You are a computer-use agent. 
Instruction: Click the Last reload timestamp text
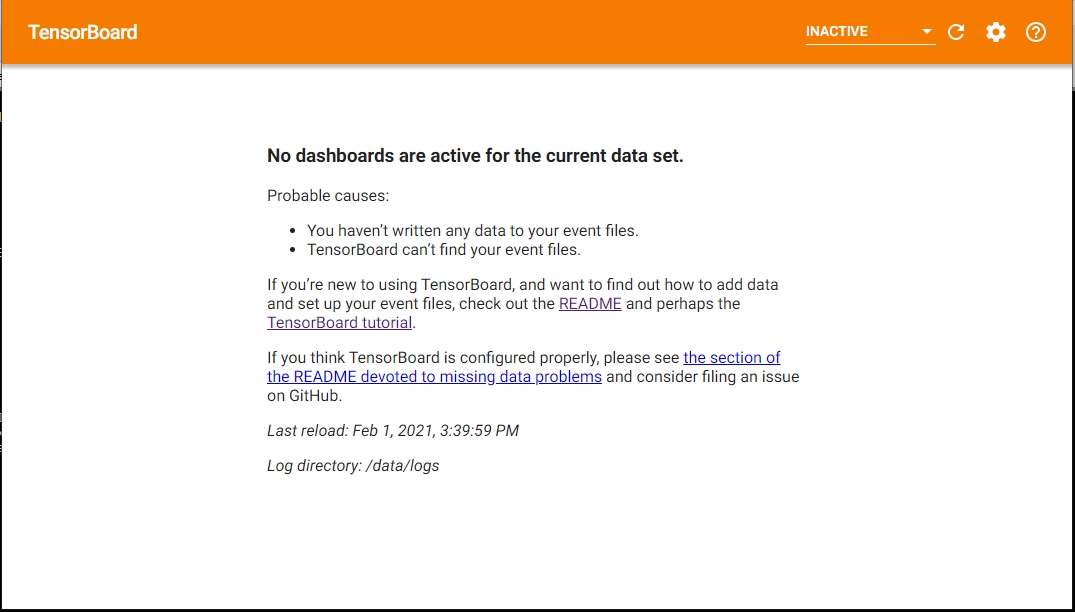(x=393, y=431)
